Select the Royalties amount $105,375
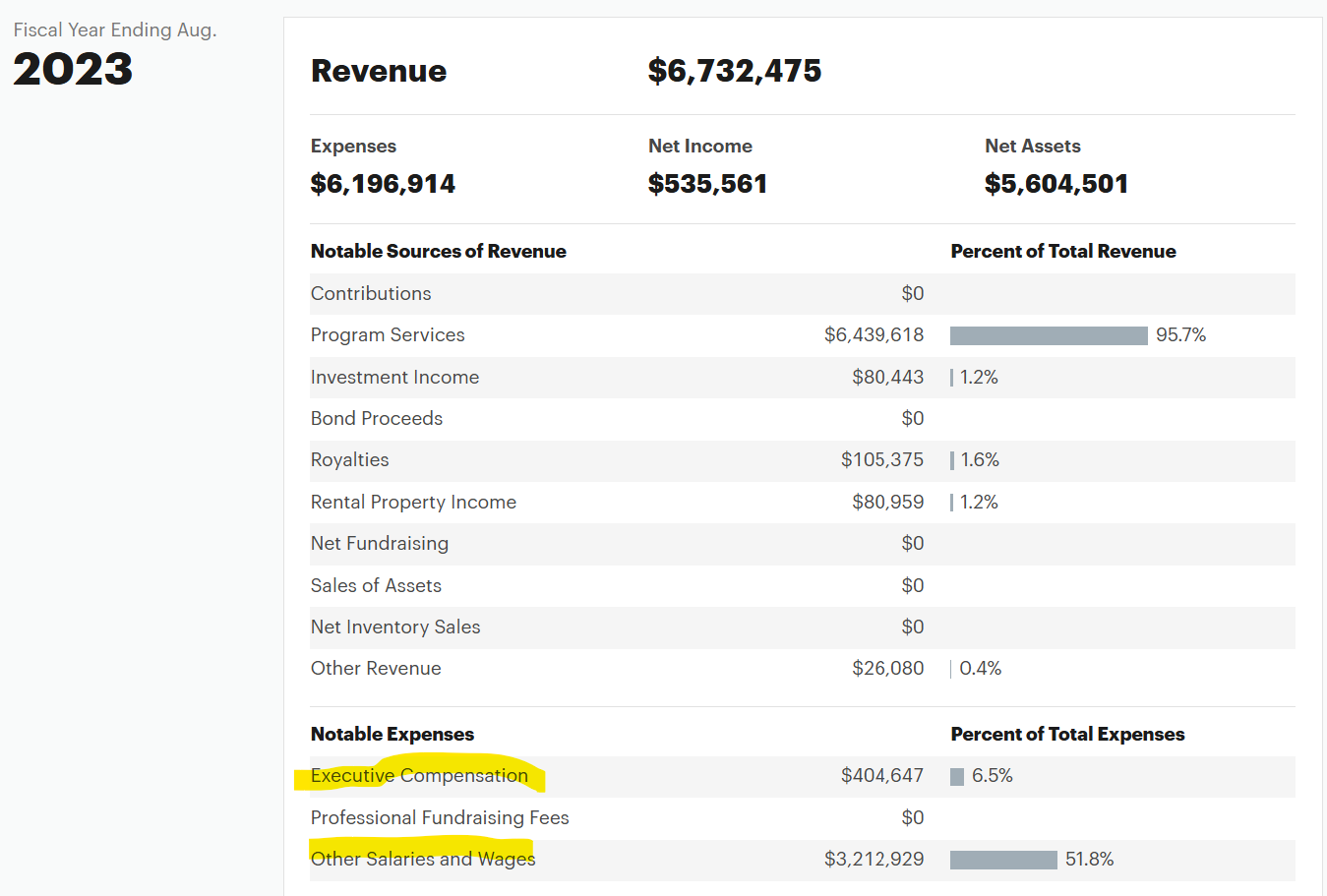Viewport: 1327px width, 896px height. tap(881, 460)
